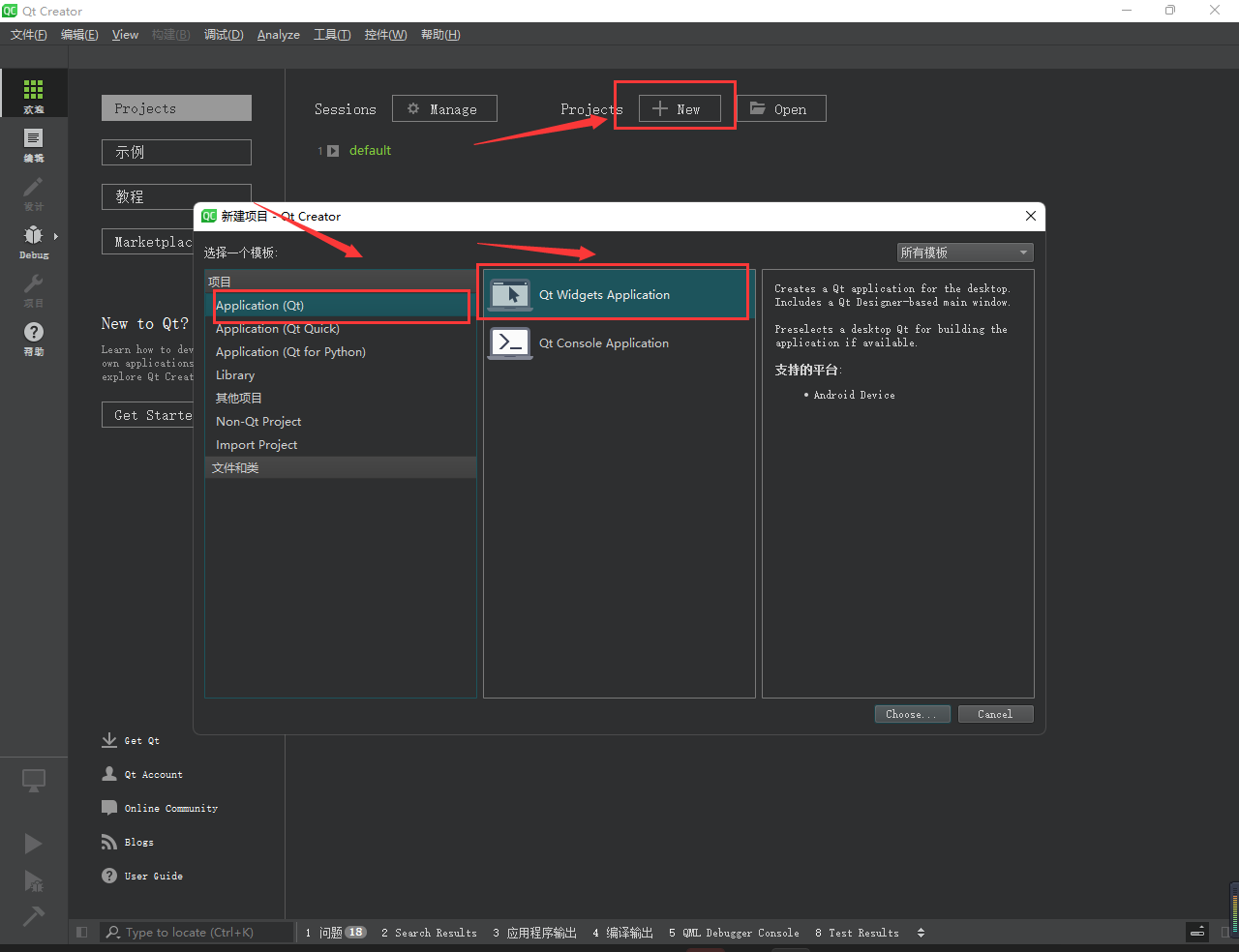Select 其他项目 category
1239x952 pixels.
[x=341, y=399]
